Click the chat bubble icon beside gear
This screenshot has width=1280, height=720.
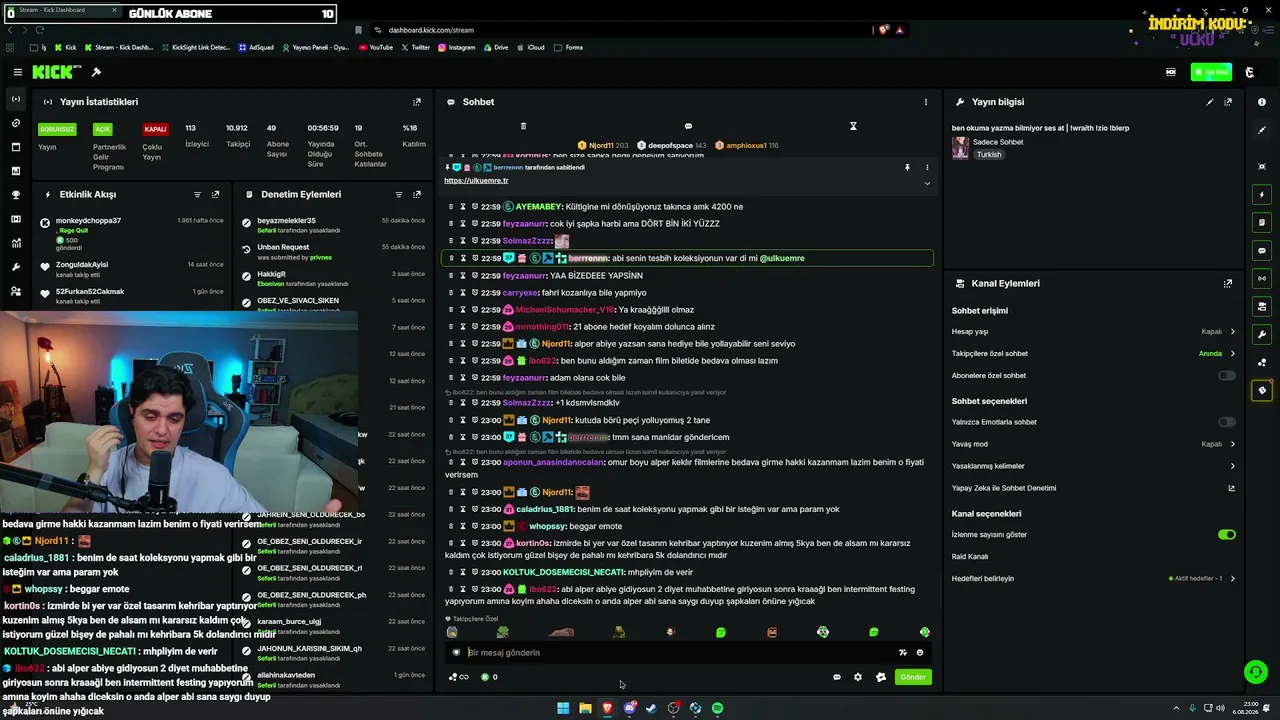tap(837, 677)
